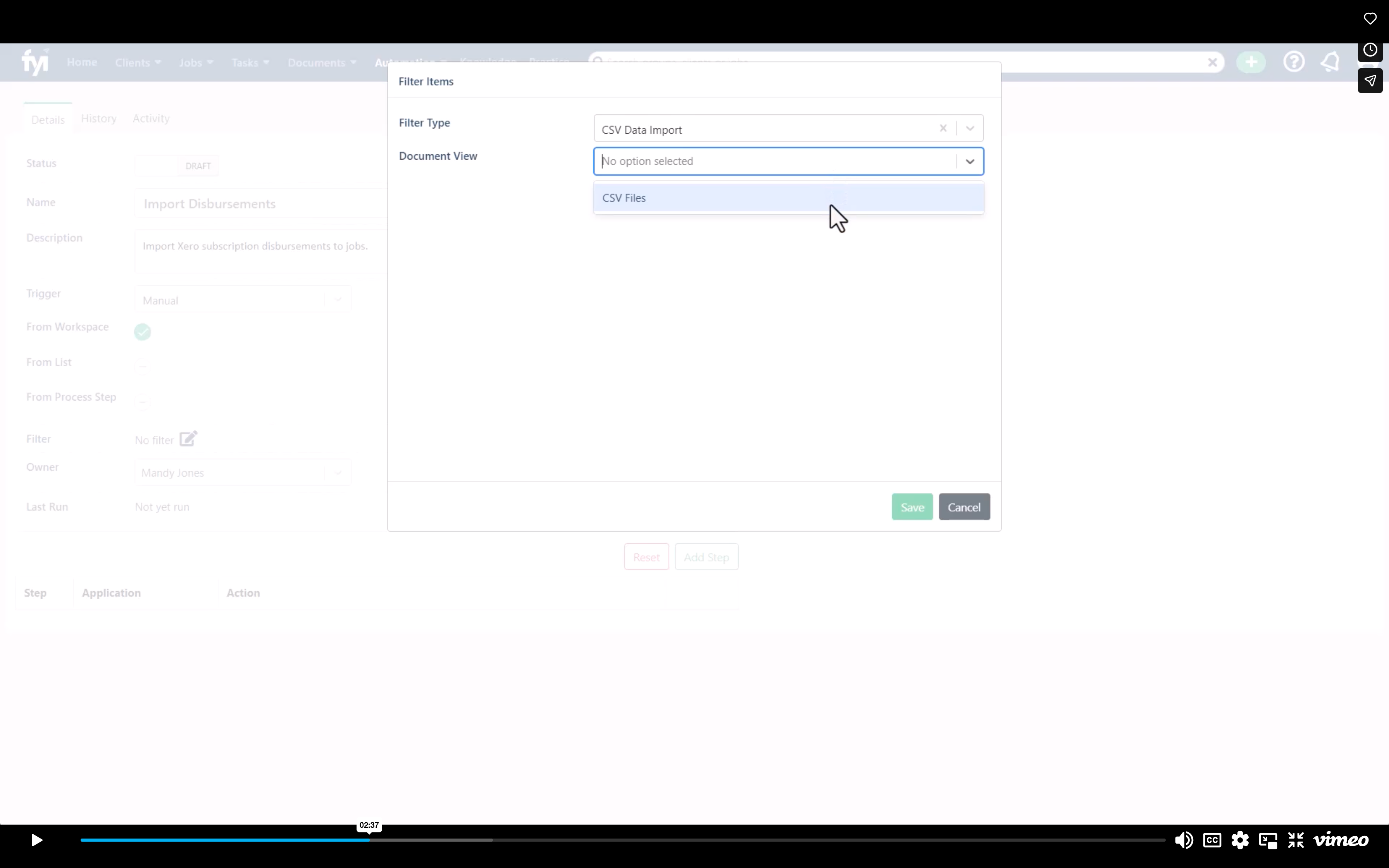Viewport: 1389px width, 868px height.
Task: Select the CSV Files option
Action: click(x=789, y=198)
